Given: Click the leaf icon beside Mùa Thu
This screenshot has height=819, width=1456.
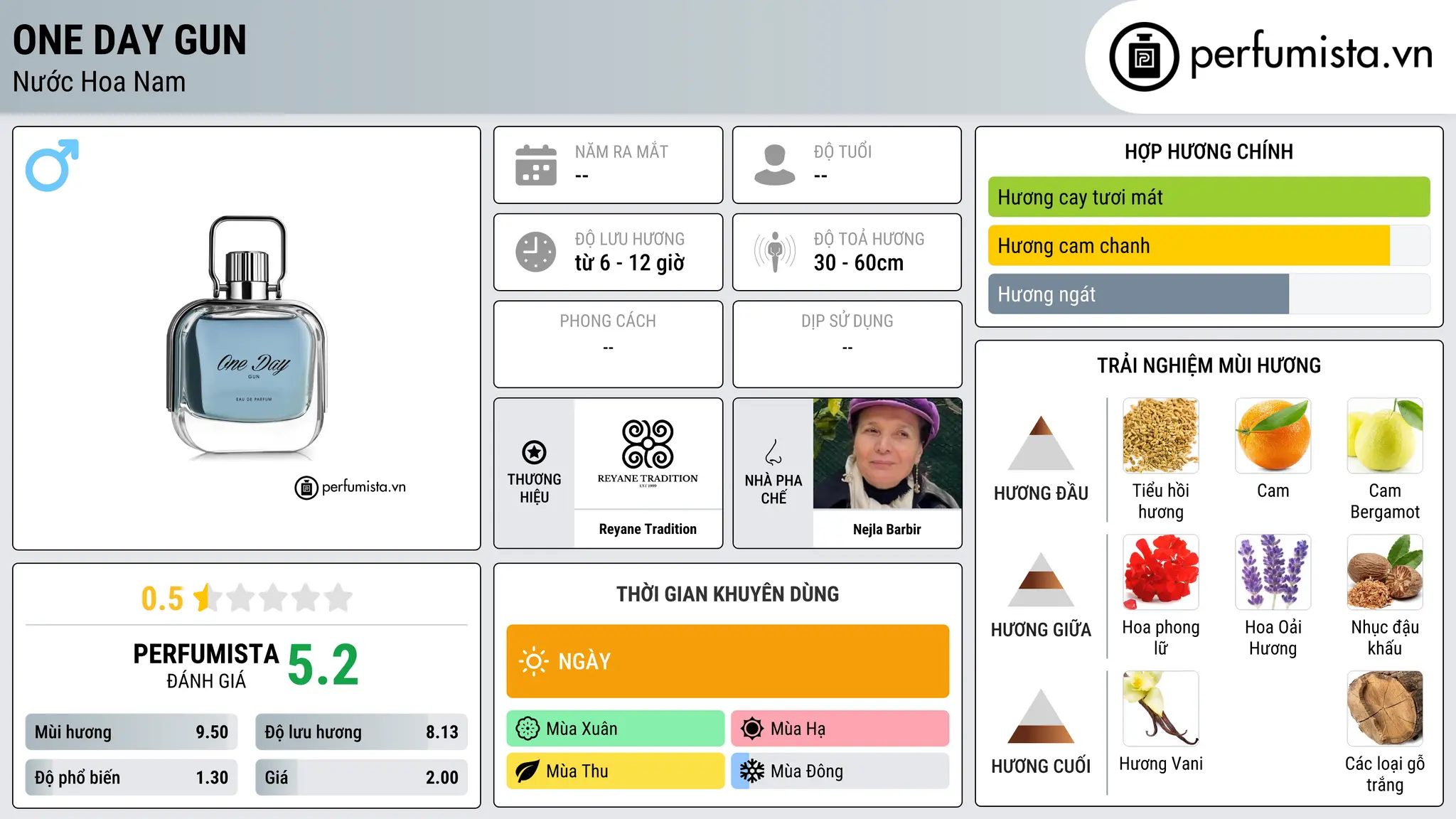Looking at the screenshot, I should point(528,771).
